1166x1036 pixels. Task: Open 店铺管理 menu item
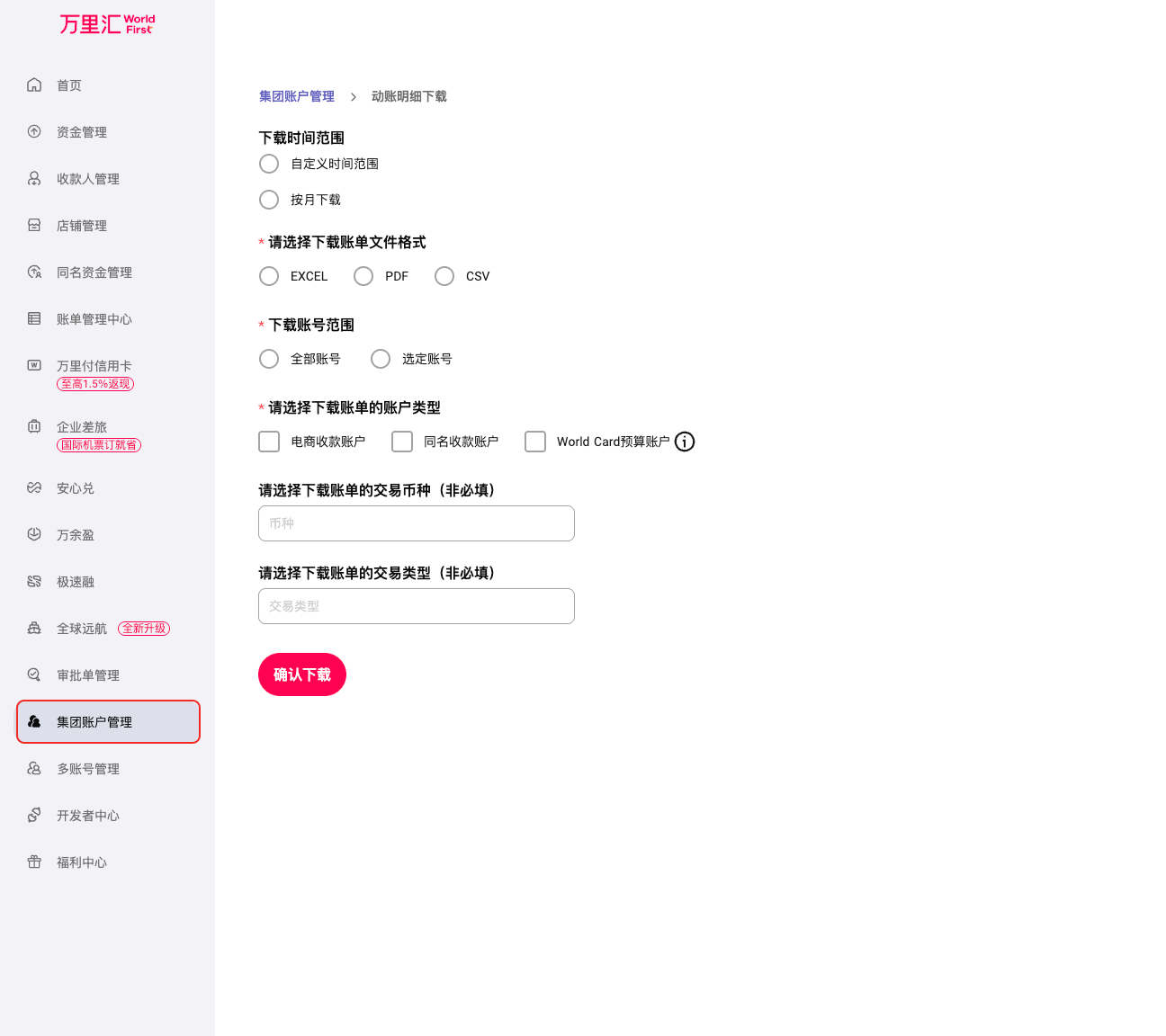tap(82, 226)
